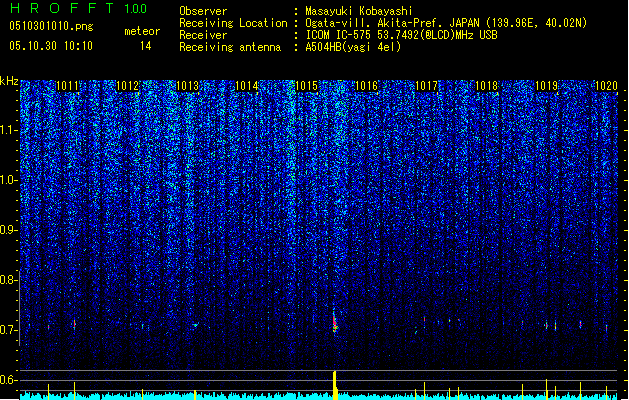Click the 0.6 frequency axis label
The height and width of the screenshot is (400, 629).
9,380
